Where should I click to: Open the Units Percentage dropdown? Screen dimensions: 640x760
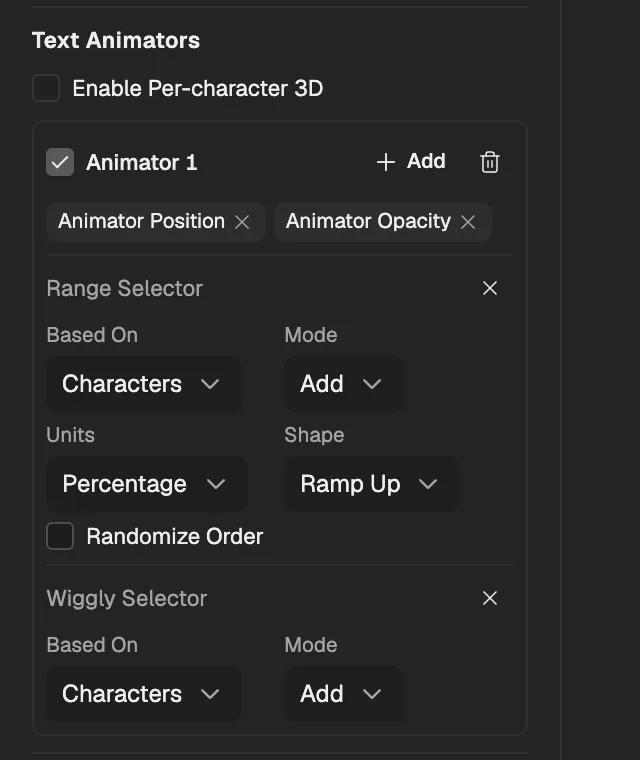pyautogui.click(x=147, y=484)
